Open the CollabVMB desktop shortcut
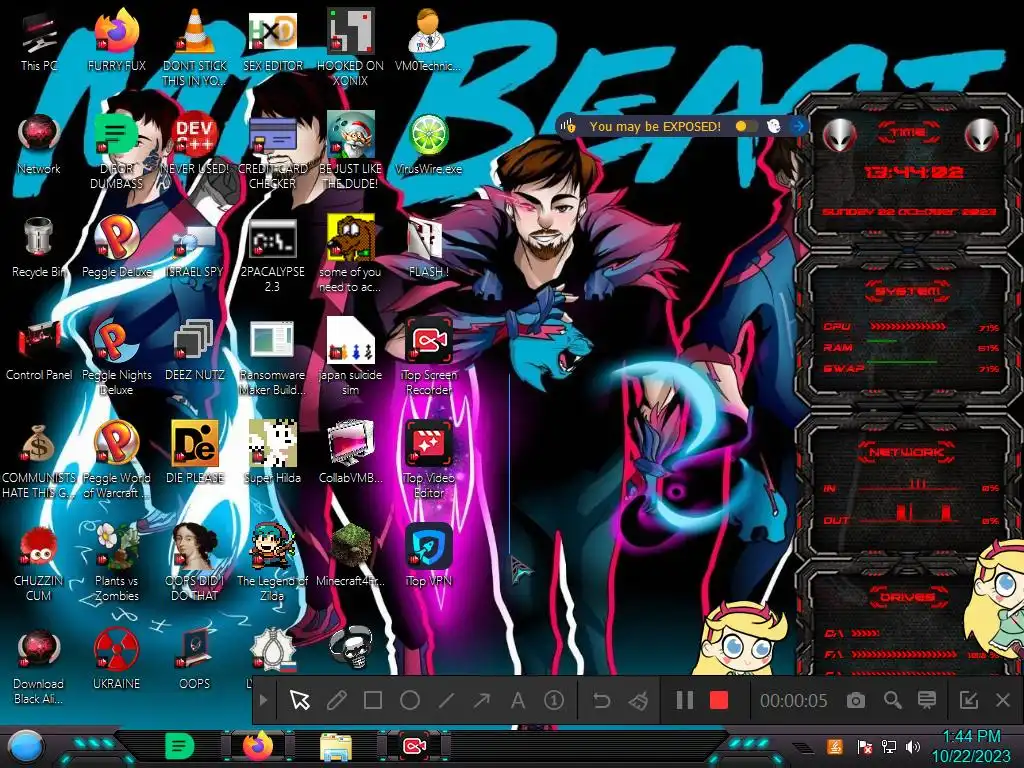Viewport: 1024px width, 768px height. click(x=350, y=454)
